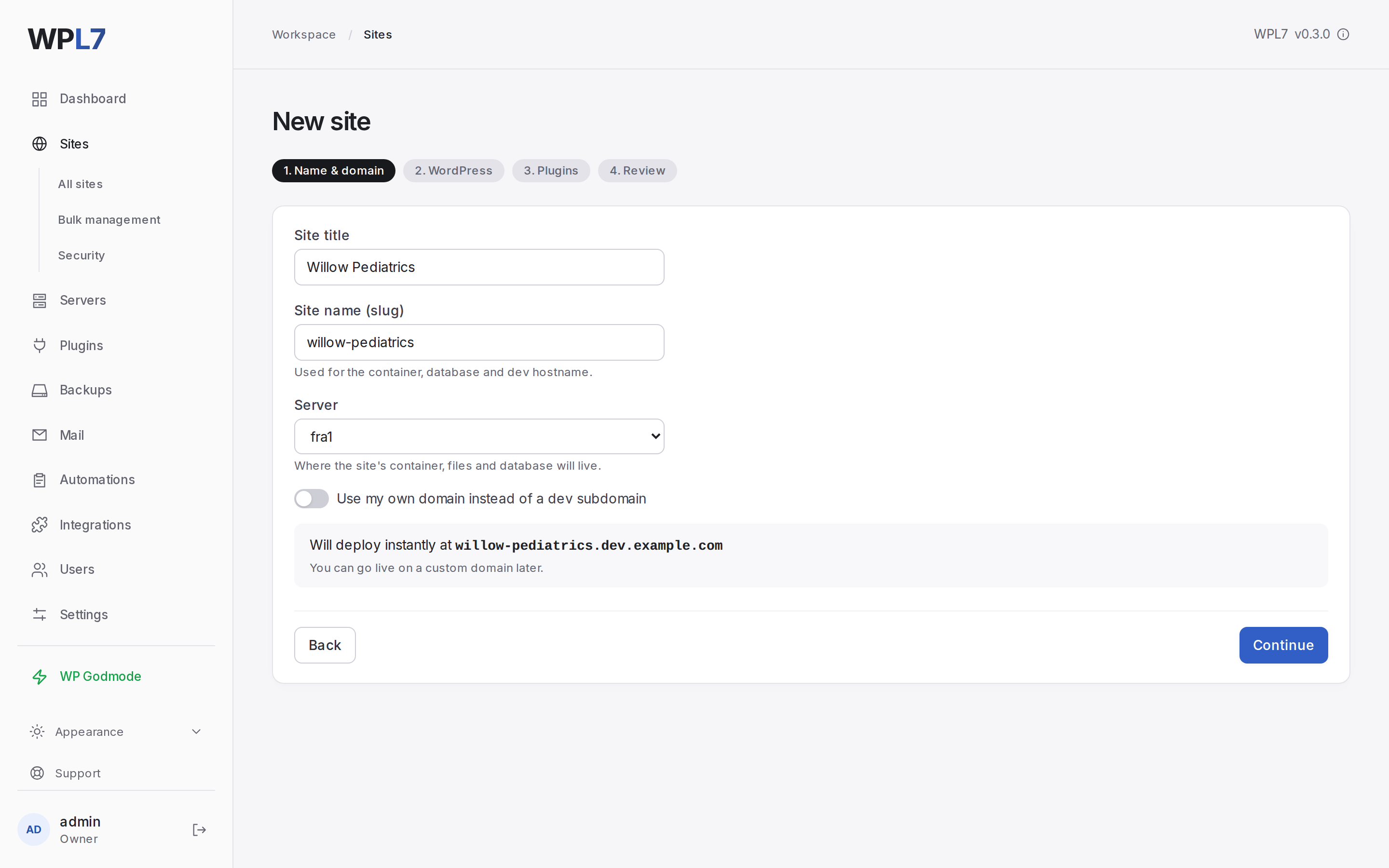Go to the 4. Review step
1389x868 pixels.
637,171
